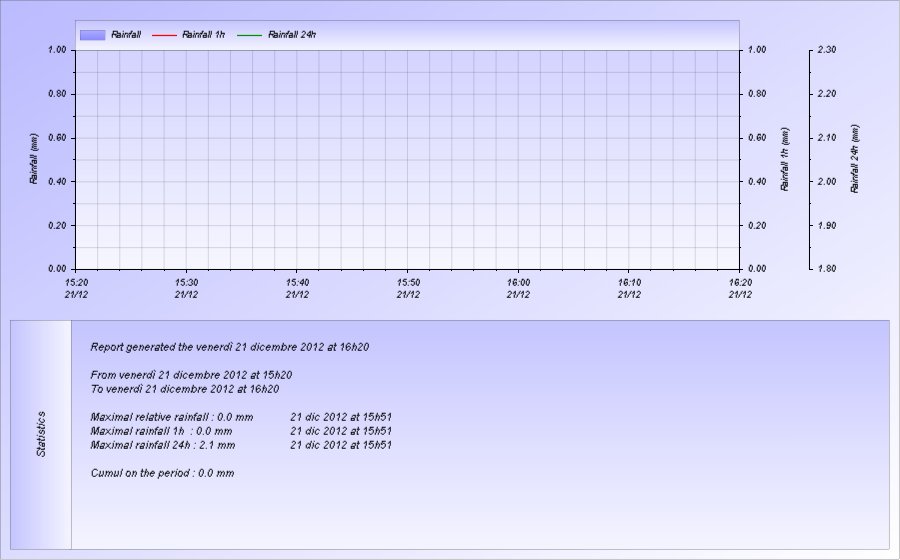
Task: Click the blue Rainfall legend swatch
Action: pos(92,35)
